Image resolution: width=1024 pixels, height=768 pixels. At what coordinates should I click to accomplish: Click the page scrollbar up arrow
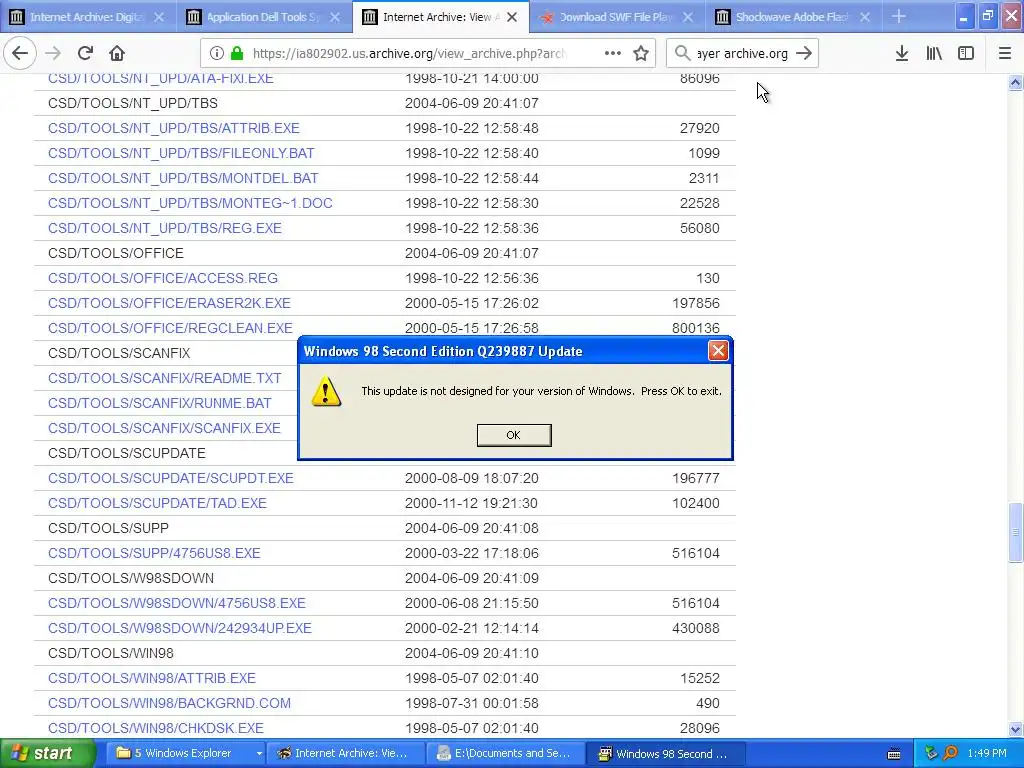pyautogui.click(x=1016, y=82)
